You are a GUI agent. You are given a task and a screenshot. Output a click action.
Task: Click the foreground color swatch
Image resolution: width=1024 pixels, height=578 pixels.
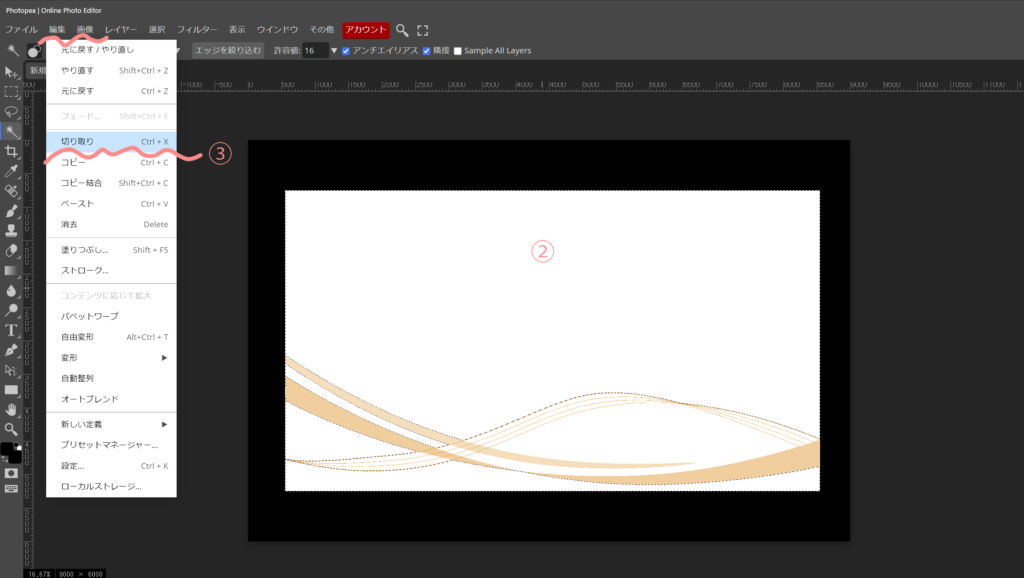coord(8,449)
